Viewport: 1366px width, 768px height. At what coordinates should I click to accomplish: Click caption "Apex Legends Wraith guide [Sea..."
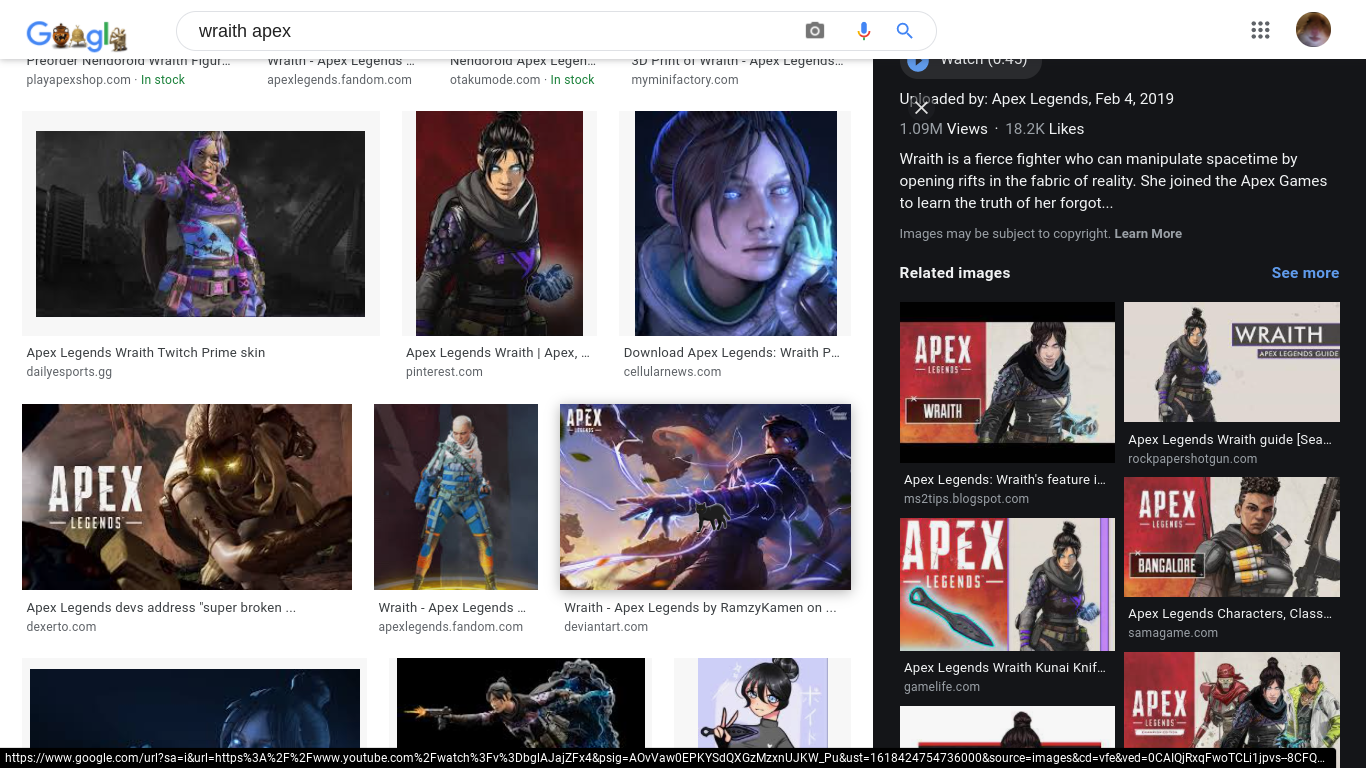coord(1230,440)
